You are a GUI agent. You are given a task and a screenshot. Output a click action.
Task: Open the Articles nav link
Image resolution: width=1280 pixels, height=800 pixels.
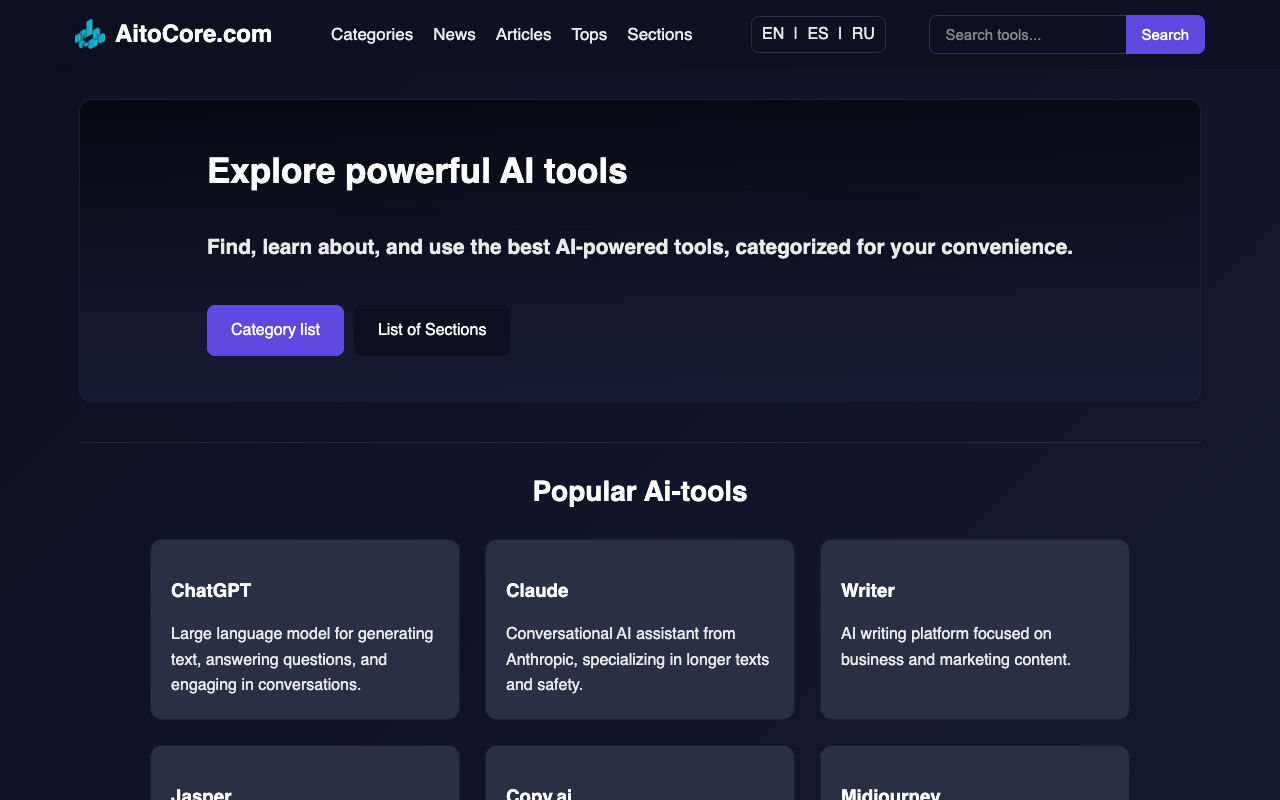click(x=523, y=34)
